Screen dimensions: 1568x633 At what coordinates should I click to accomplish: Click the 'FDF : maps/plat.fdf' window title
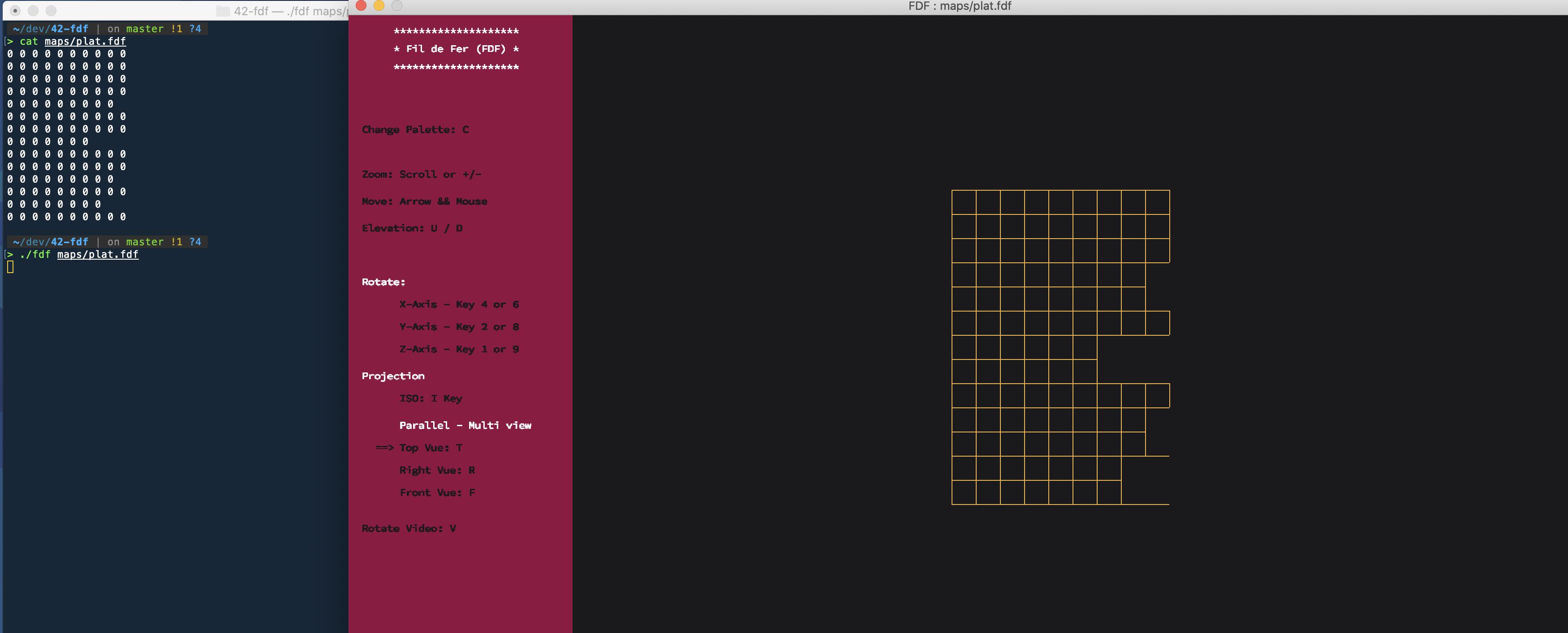pos(959,6)
